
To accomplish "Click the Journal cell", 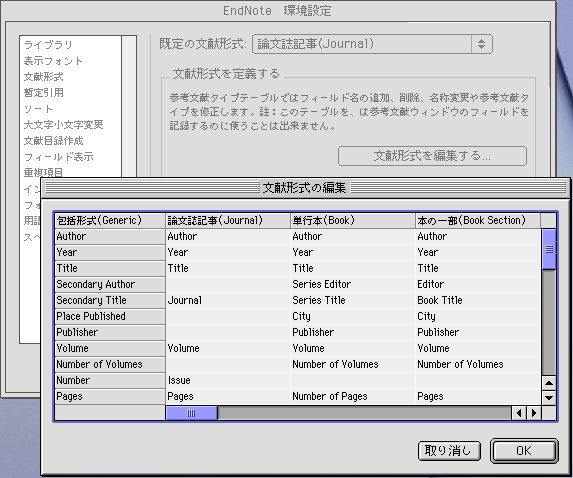I will [228, 300].
